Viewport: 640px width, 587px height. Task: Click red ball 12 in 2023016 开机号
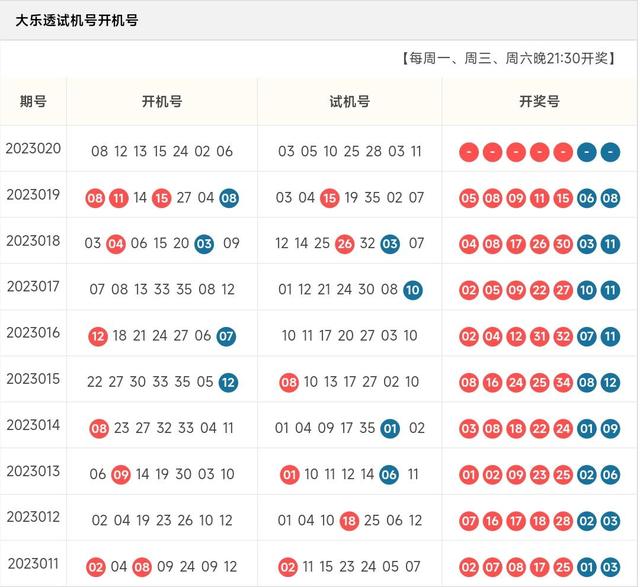98,336
